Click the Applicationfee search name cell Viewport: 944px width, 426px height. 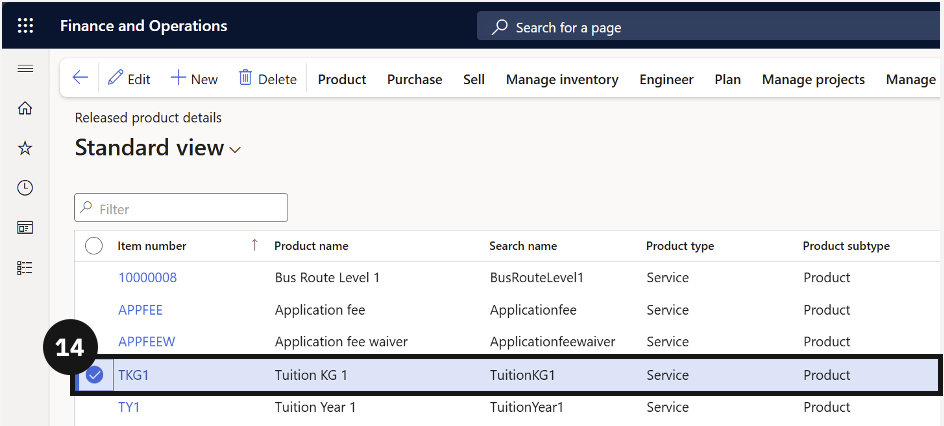(533, 310)
